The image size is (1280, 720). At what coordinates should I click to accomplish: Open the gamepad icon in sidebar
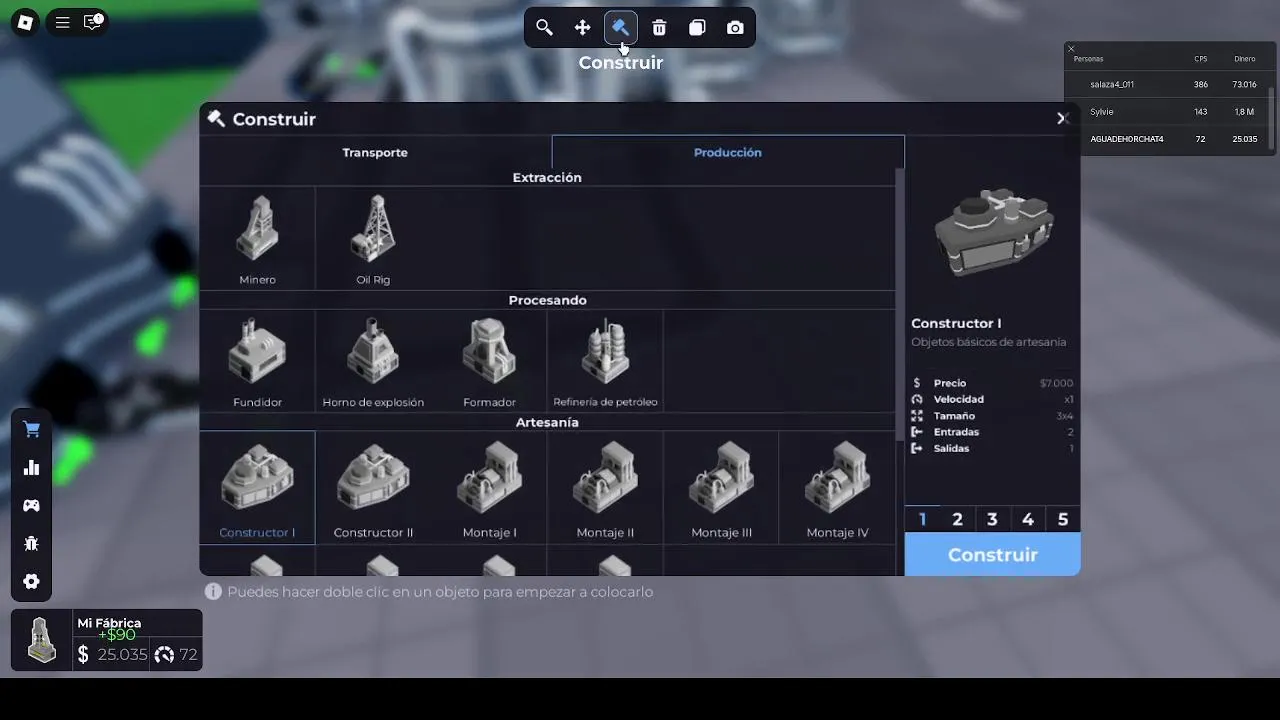point(32,505)
